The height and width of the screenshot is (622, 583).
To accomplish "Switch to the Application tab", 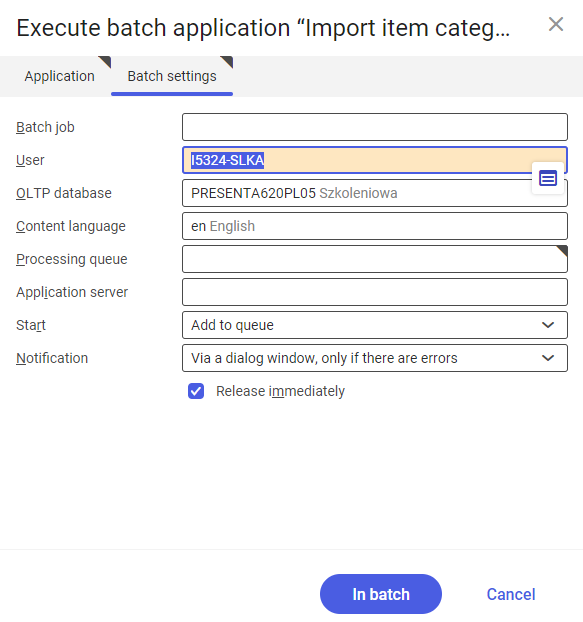I will (x=59, y=76).
